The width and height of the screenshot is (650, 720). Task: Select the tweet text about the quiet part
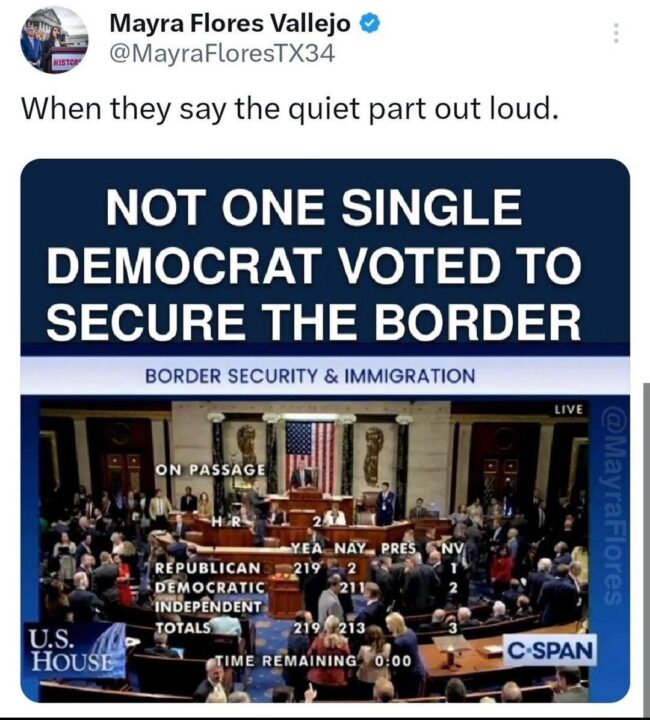290,109
